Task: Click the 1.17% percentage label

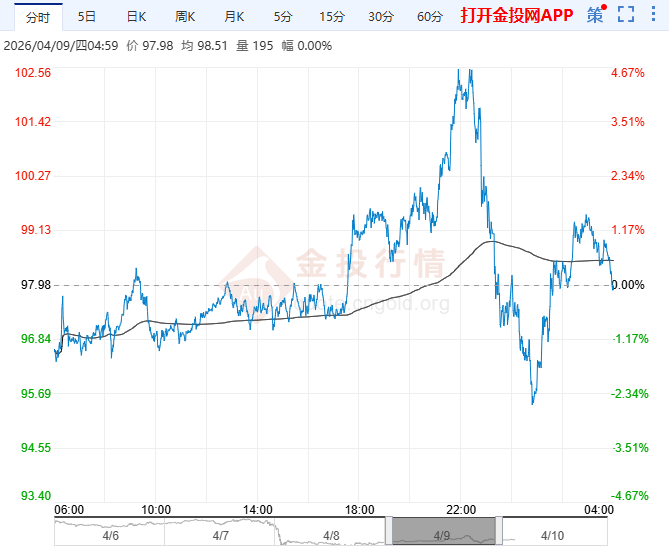Action: point(628,230)
